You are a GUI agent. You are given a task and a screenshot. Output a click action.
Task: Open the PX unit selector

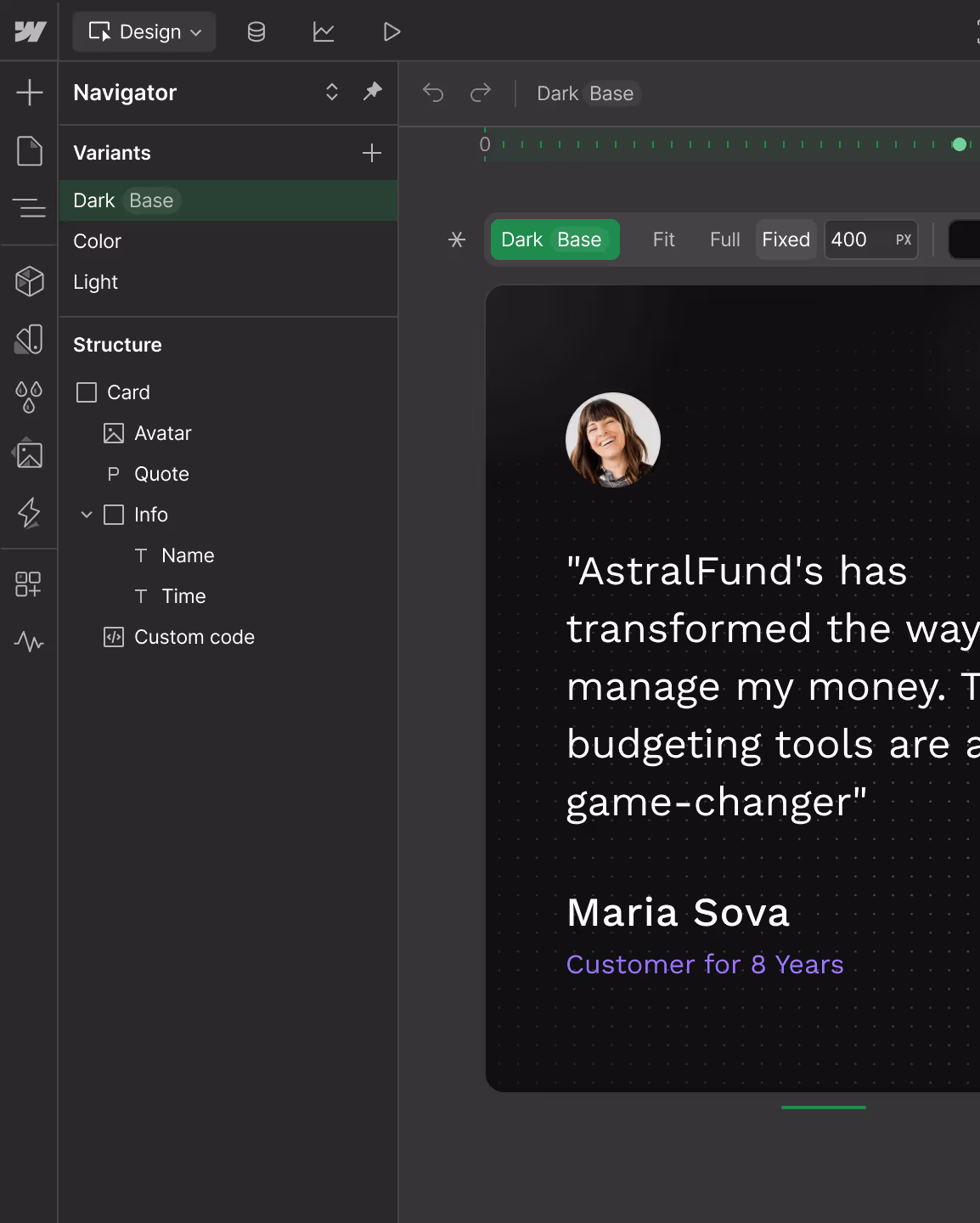click(904, 240)
